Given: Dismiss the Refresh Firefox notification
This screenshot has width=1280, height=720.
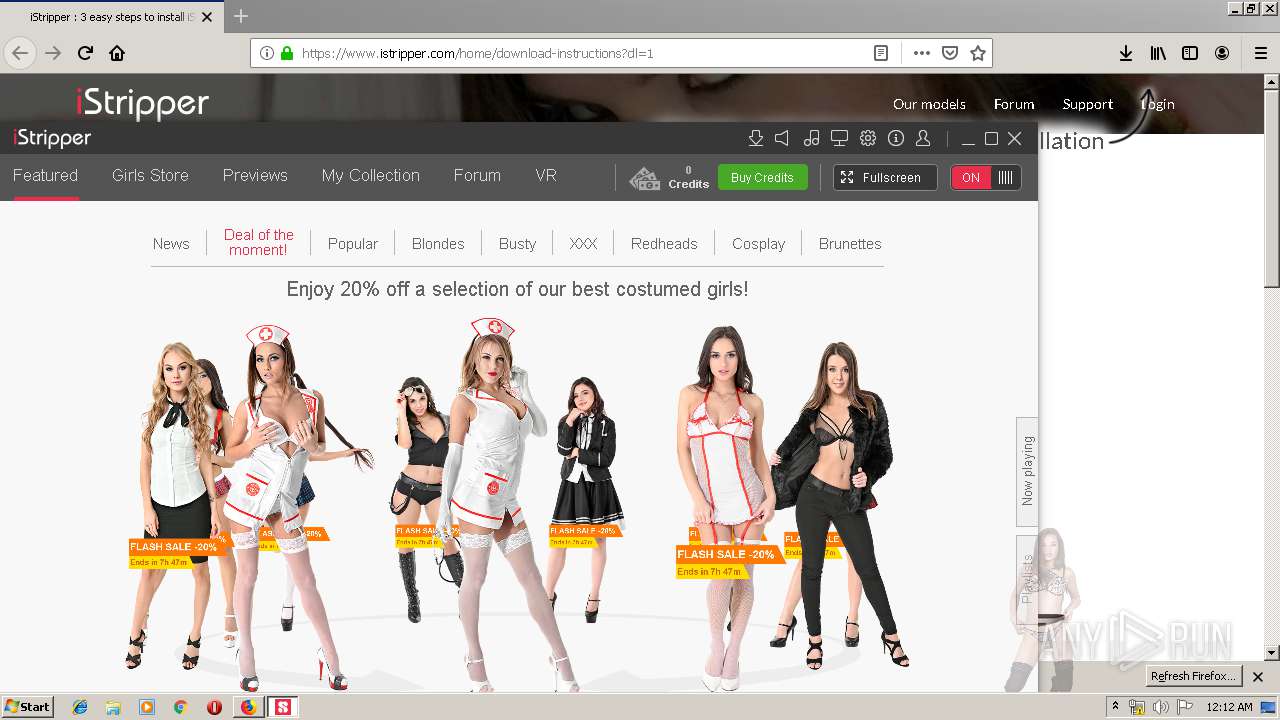Looking at the screenshot, I should tap(1258, 677).
